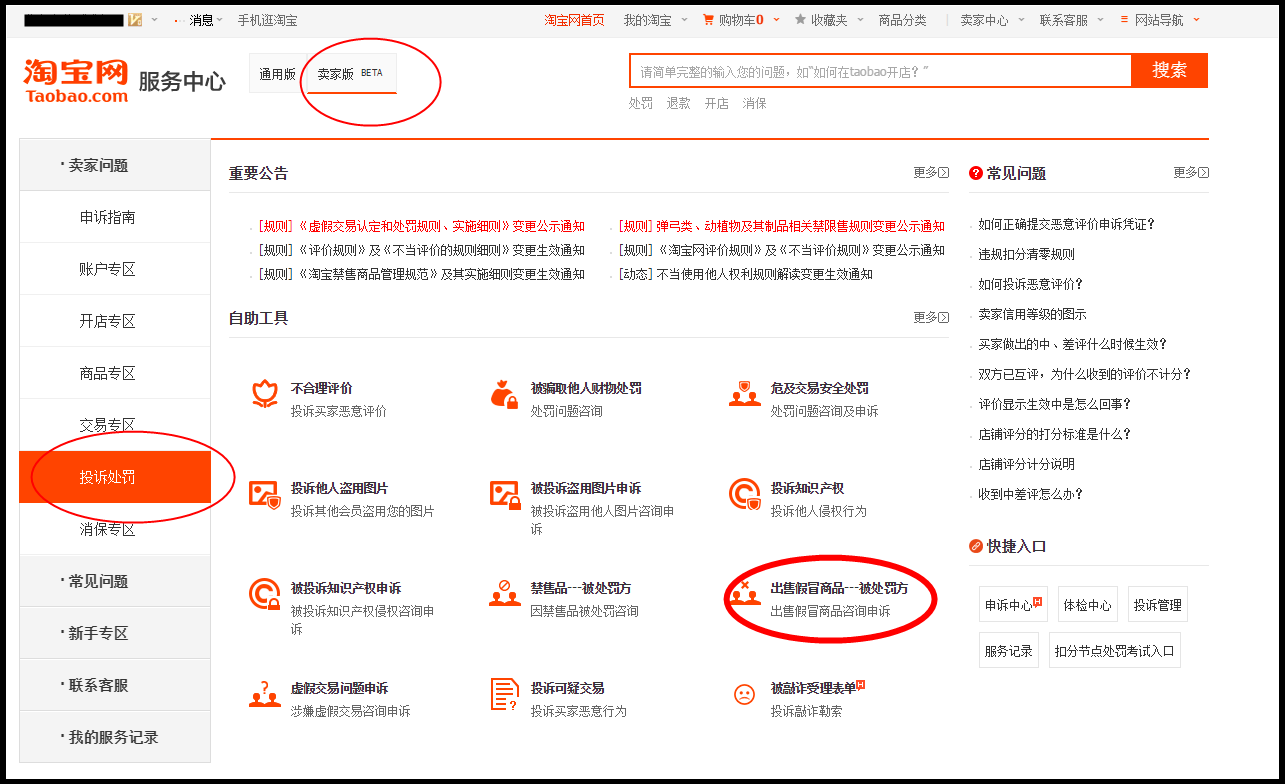
Task: Click the 虚假交易问题申诉 icon
Action: point(264,694)
